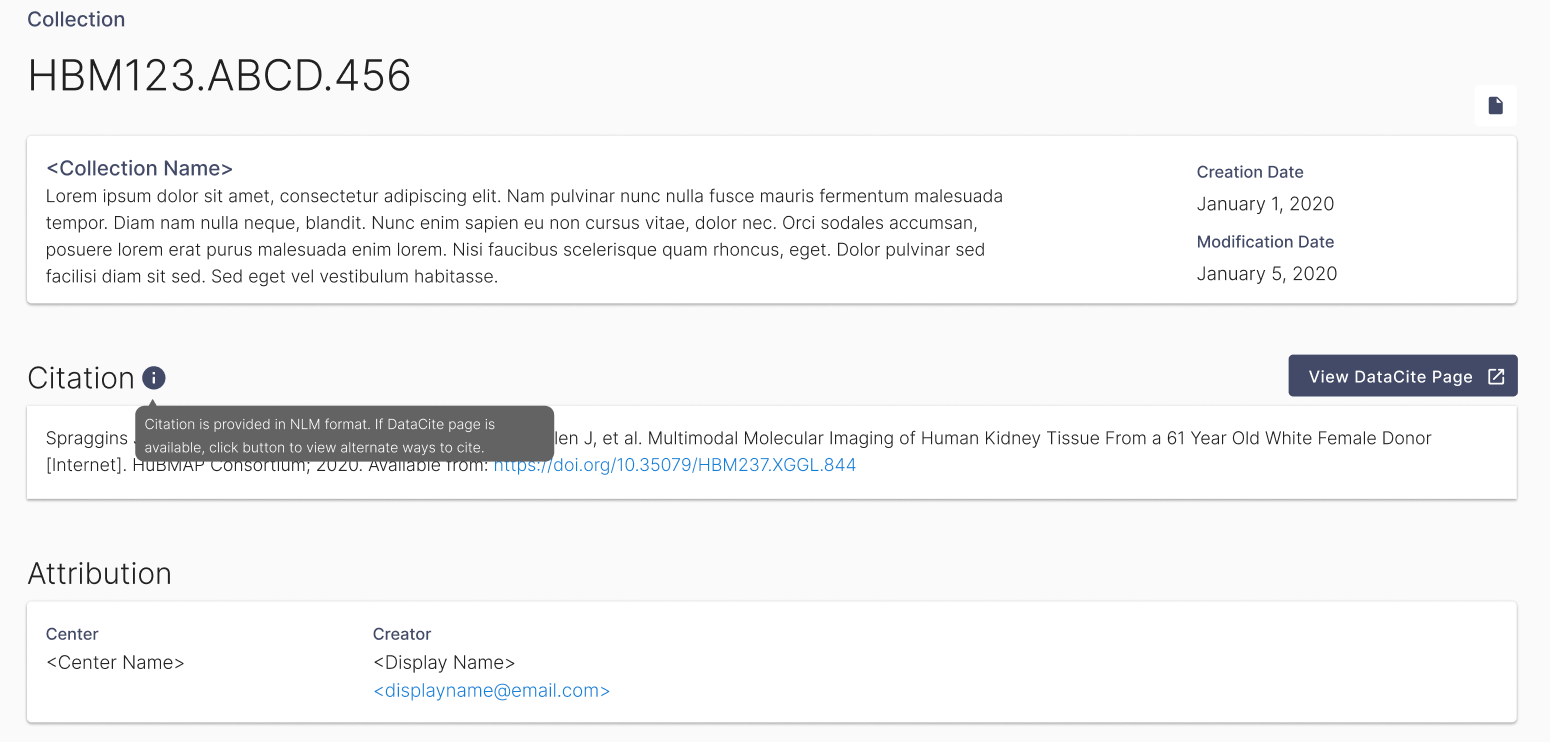
Task: Select the Attribution section header
Action: 99,573
